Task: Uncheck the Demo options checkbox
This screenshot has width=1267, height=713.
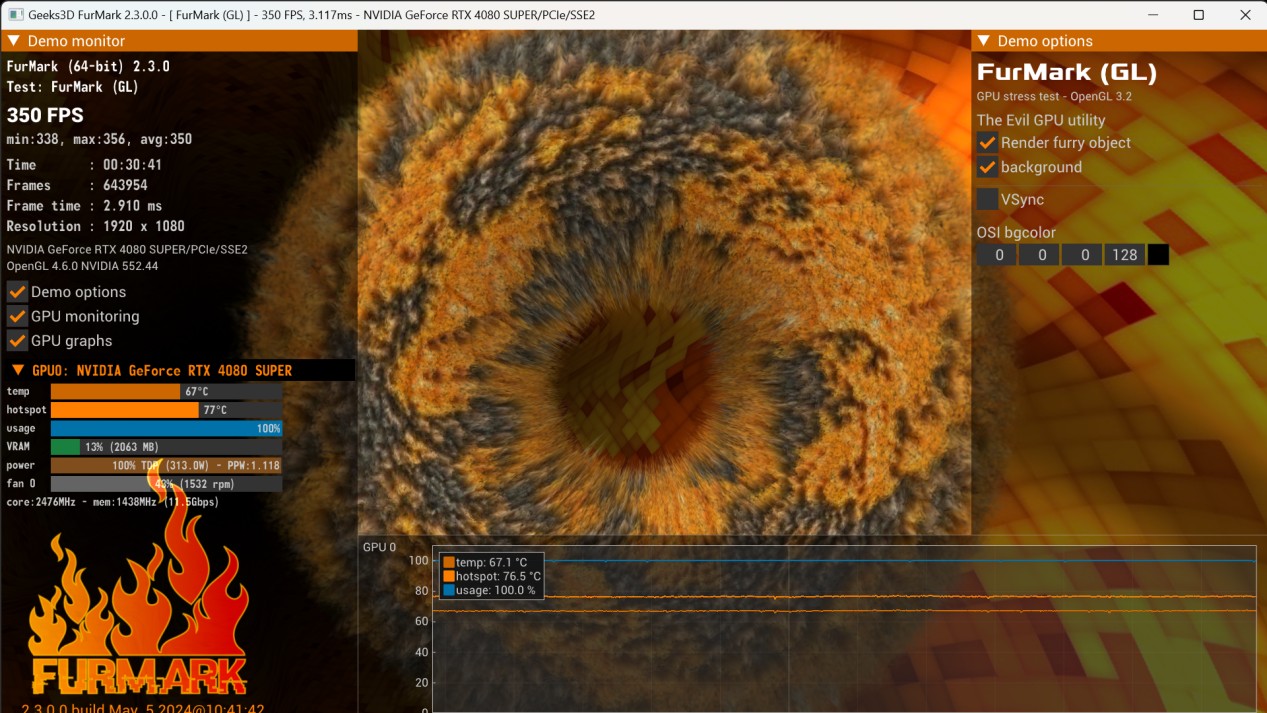Action: 17,292
